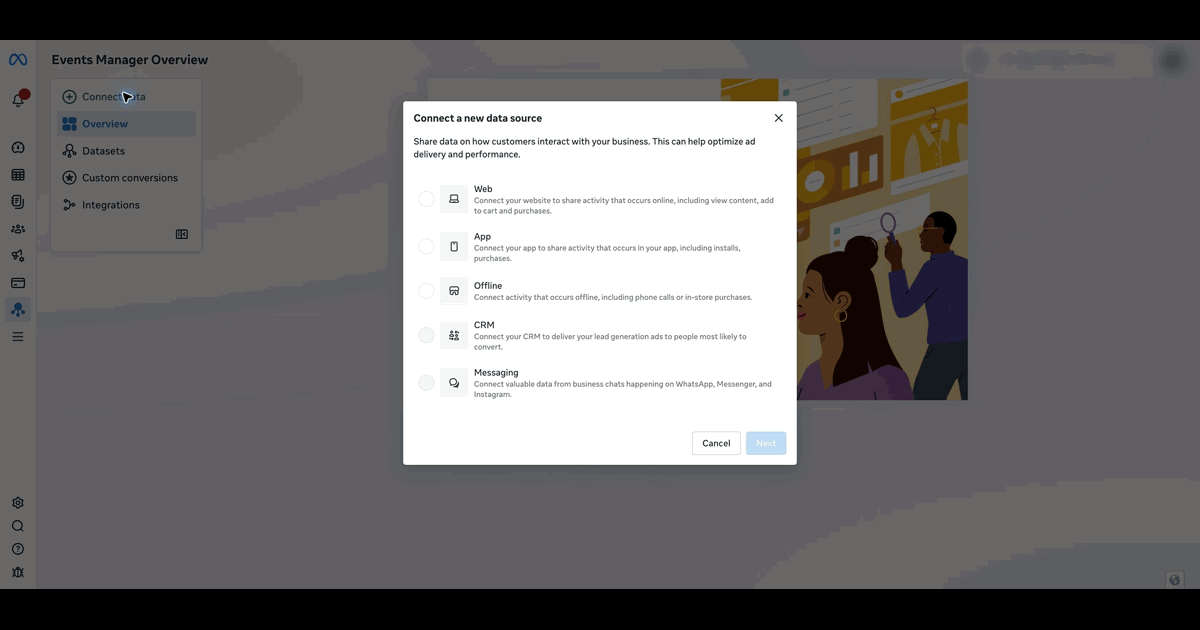Screen dimensions: 1200x630
Task: Open Integrations in the navigation menu
Action: [126, 205]
